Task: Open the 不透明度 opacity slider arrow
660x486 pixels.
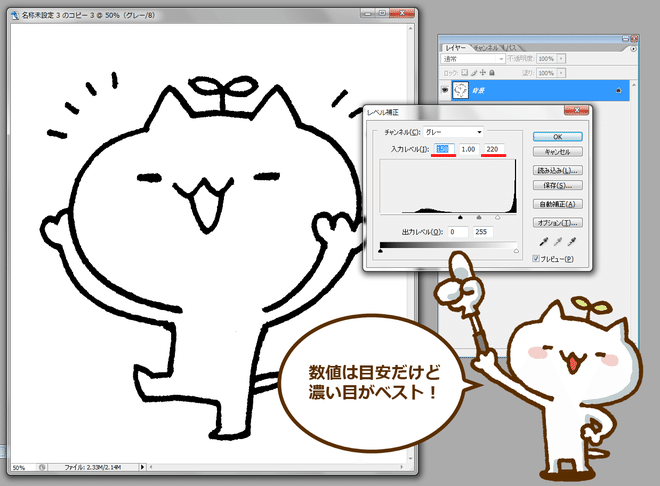Action: coord(561,58)
